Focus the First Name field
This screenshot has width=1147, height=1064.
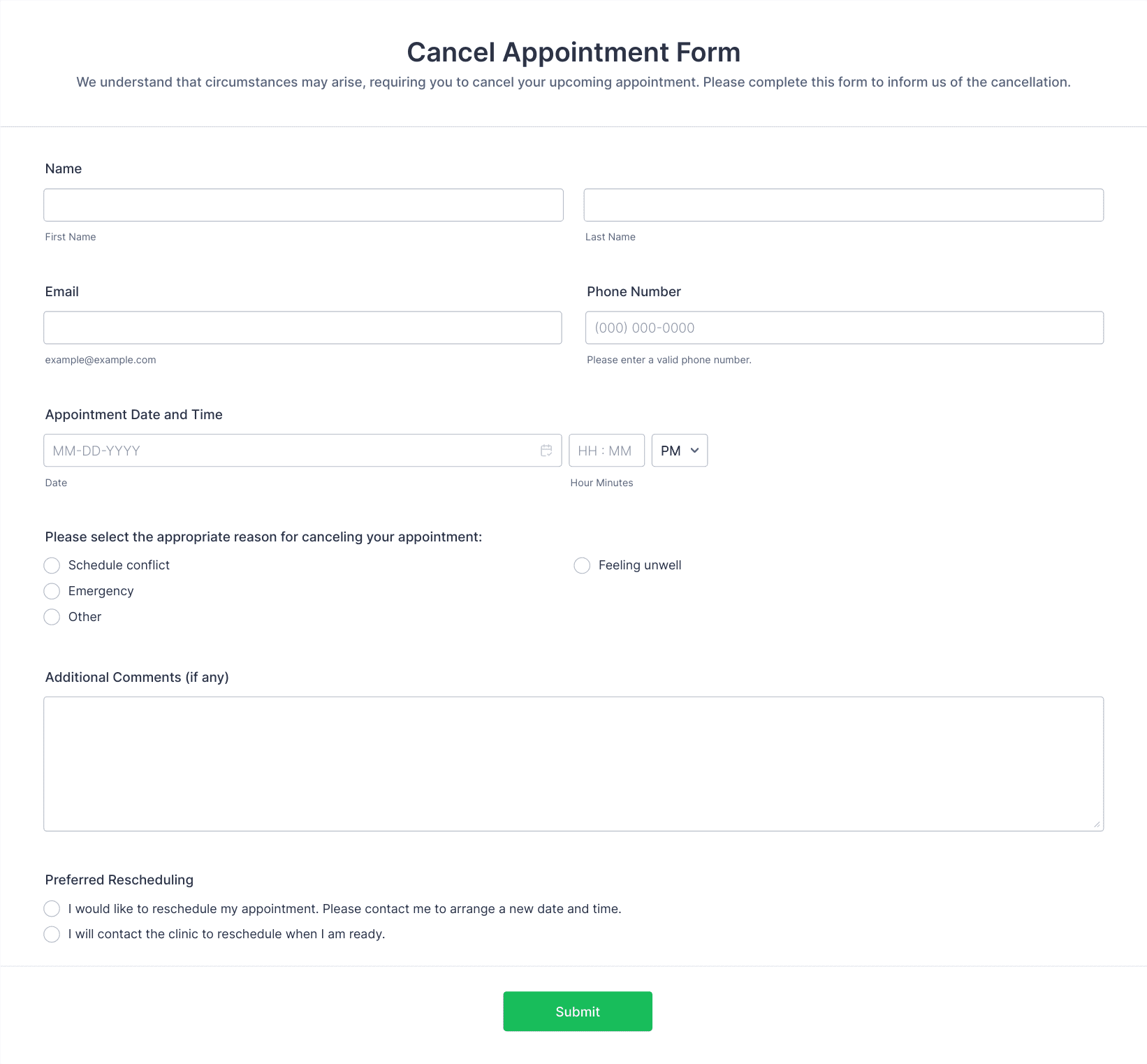point(303,205)
